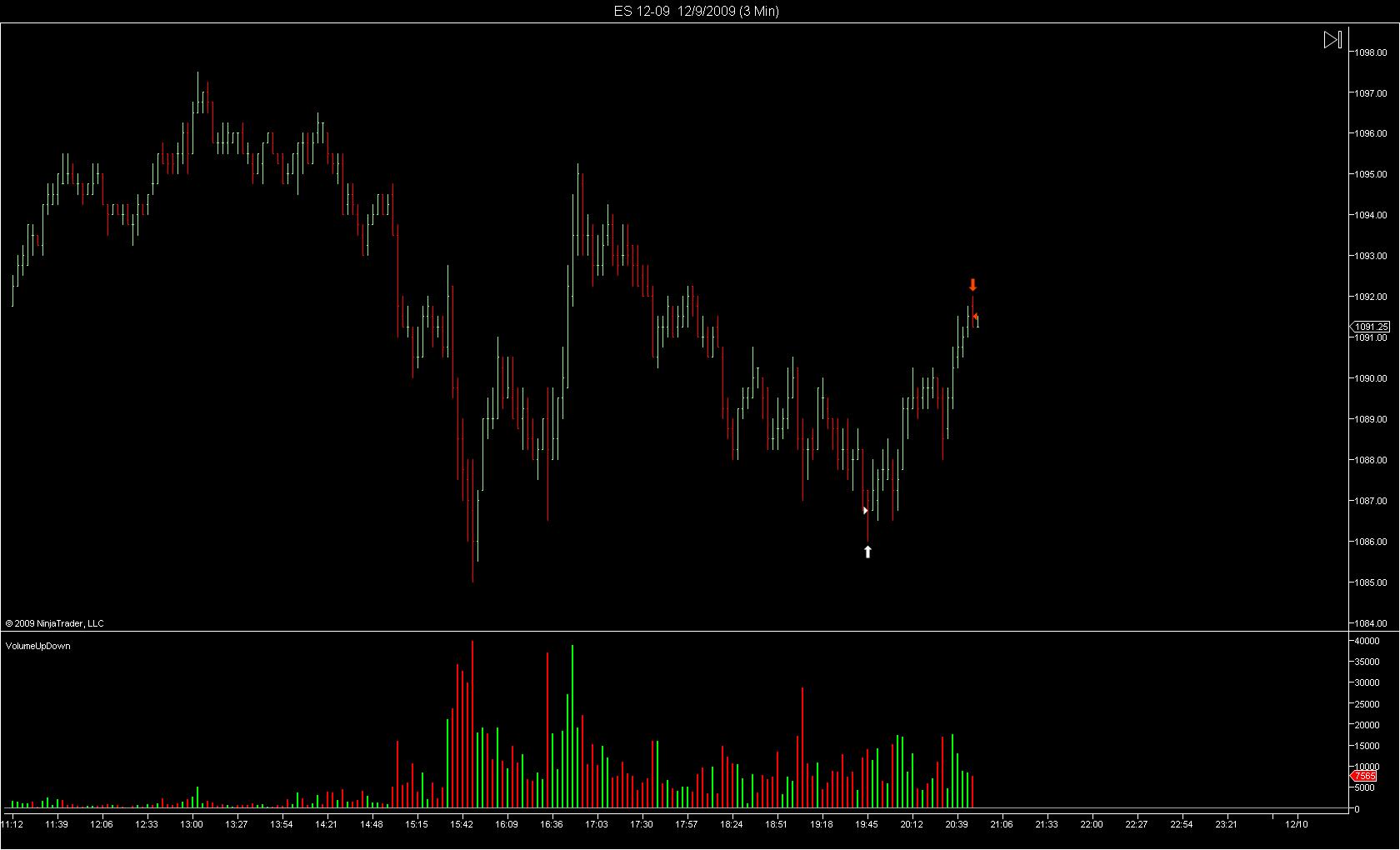This screenshot has height=850, width=1400.
Task: Click the 14:21 time axis label
Action: coord(327,824)
